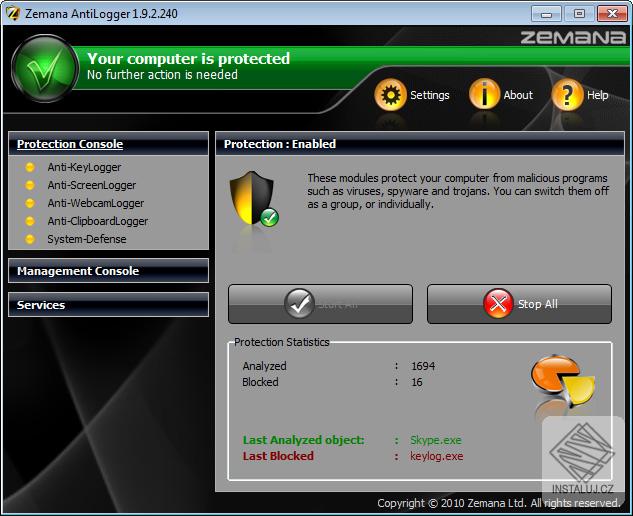The width and height of the screenshot is (633, 516).
Task: Click the pie chart statistics icon
Action: point(563,380)
